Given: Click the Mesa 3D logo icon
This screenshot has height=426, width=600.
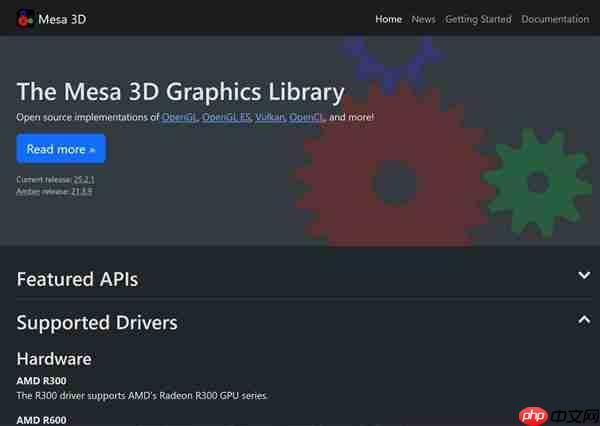Looking at the screenshot, I should (25, 19).
